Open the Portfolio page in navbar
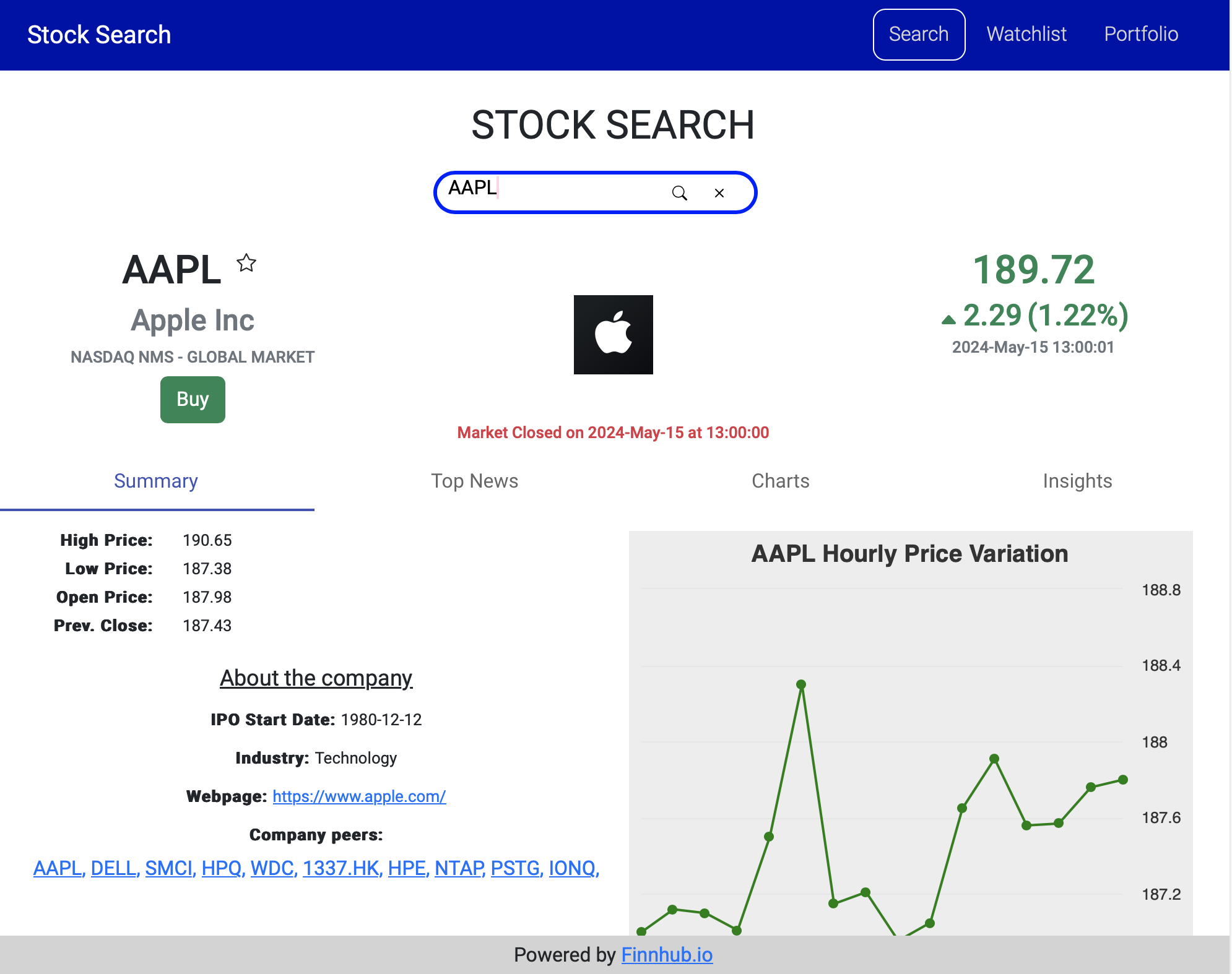 (x=1140, y=34)
